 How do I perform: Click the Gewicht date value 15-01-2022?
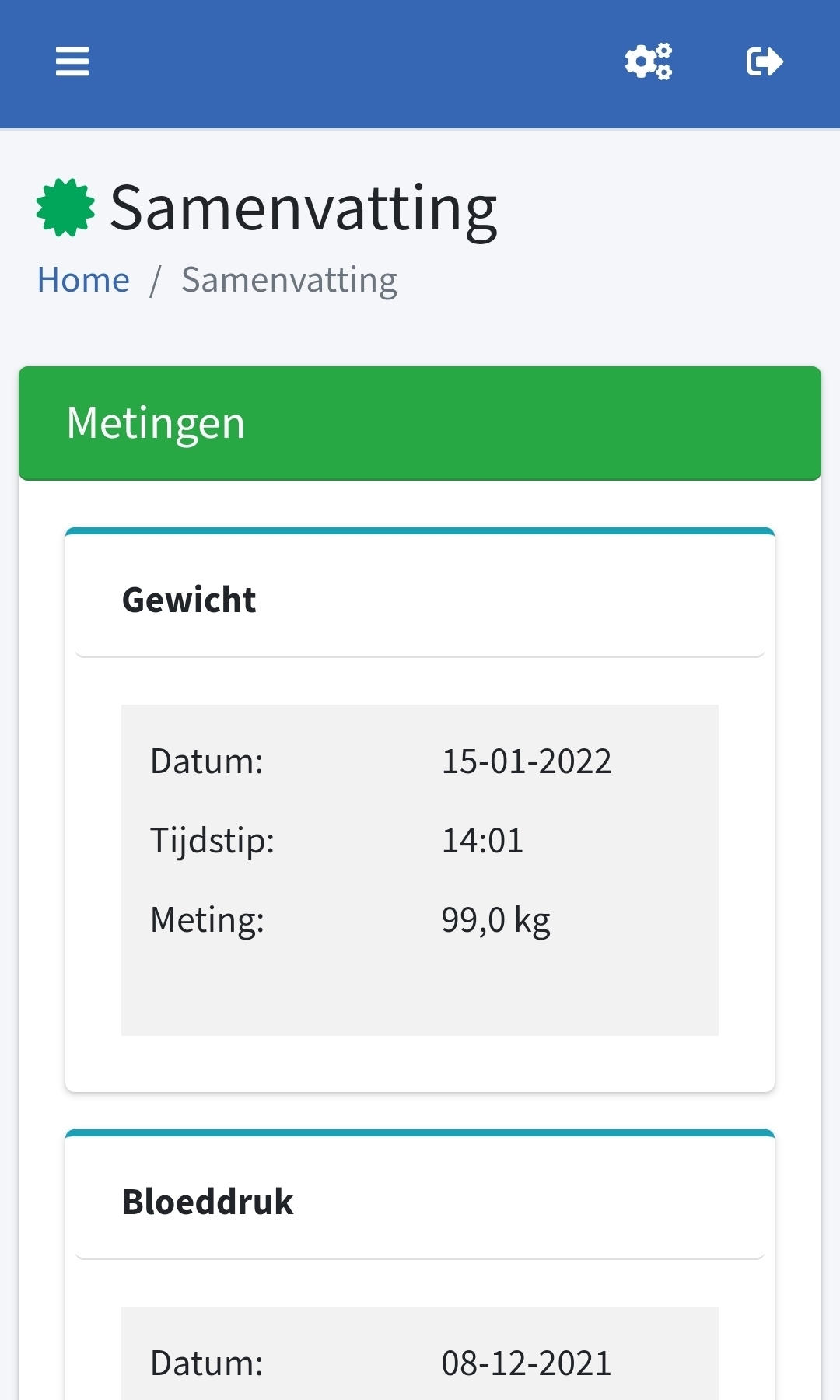527,761
